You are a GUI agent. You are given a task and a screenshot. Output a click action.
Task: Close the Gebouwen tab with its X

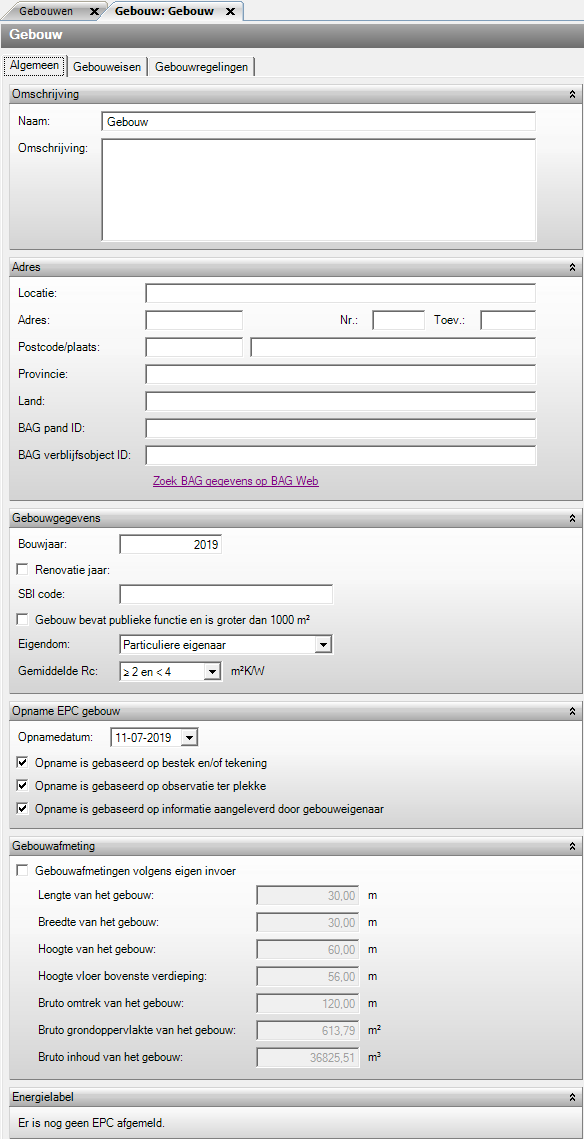pyautogui.click(x=94, y=12)
